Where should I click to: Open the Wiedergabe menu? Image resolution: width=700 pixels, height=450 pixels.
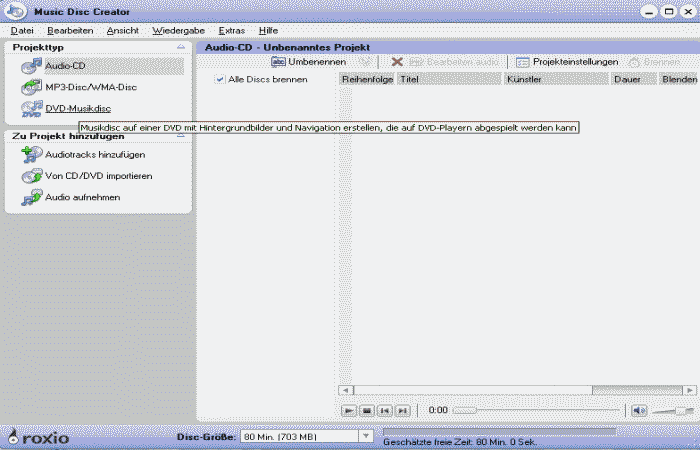[x=173, y=31]
